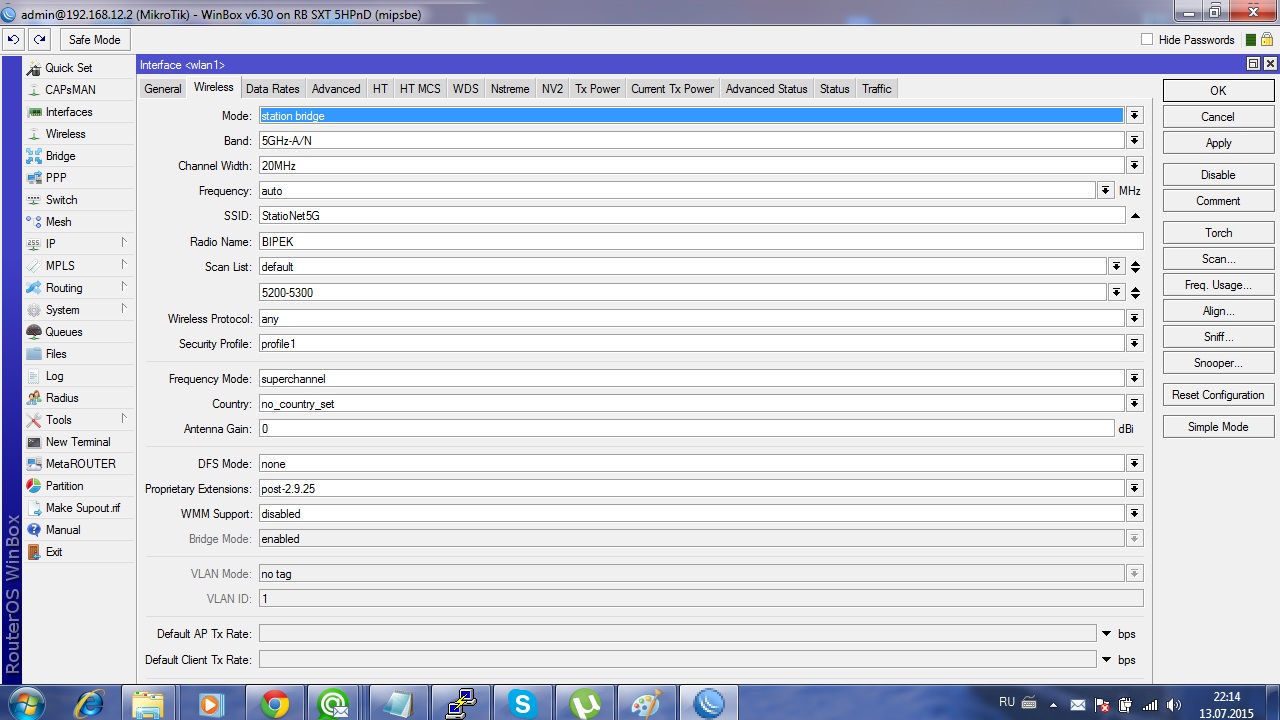This screenshot has width=1280, height=720.
Task: Open the Security Profile dropdown
Action: click(1134, 344)
